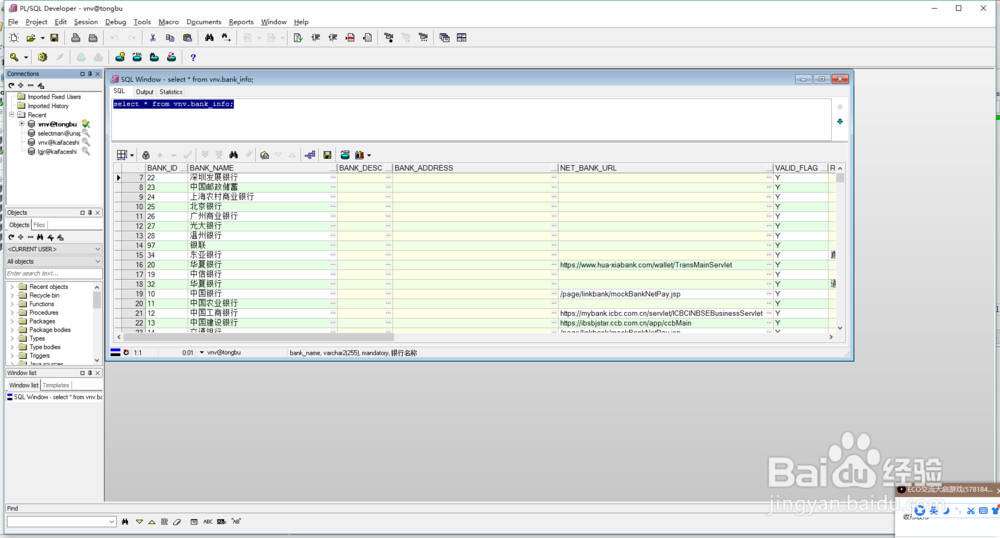The width and height of the screenshot is (1000, 538).
Task: Click the lock Edit data icon in result toolbar
Action: coord(145,155)
